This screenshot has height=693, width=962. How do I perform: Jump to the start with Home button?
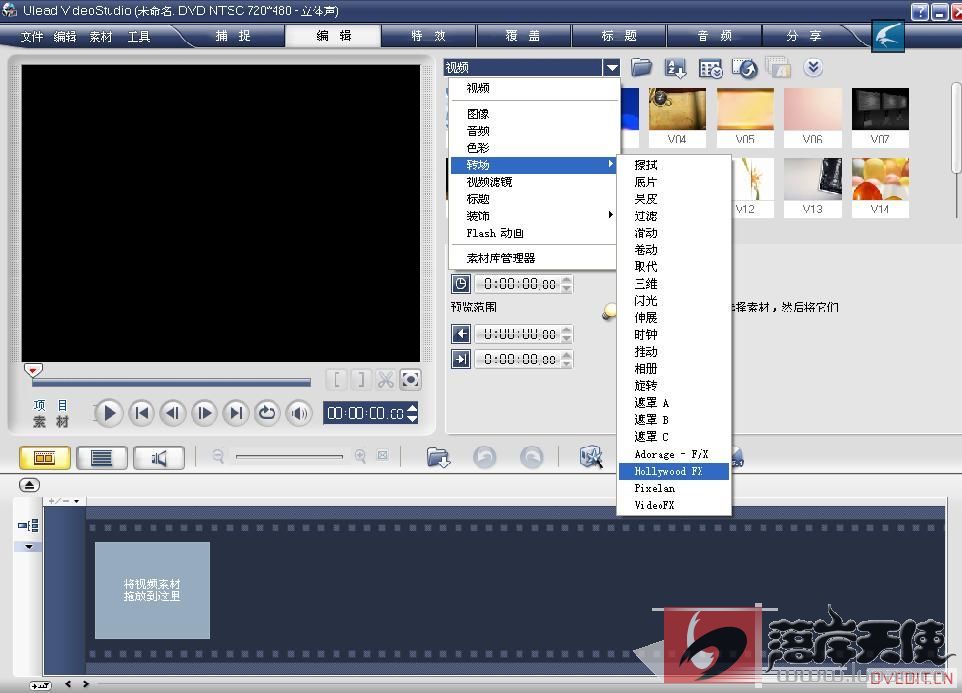click(141, 413)
